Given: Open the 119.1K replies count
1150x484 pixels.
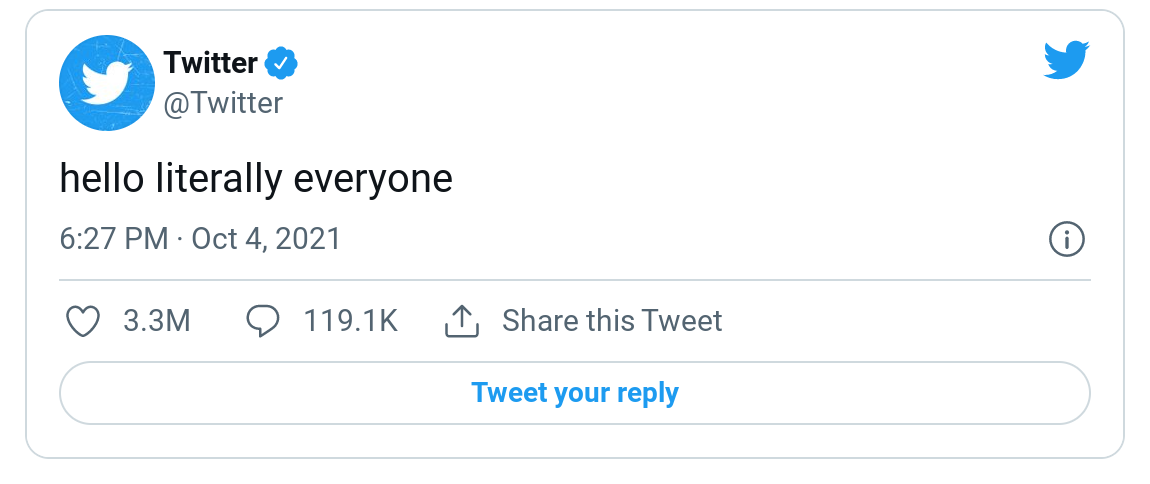Looking at the screenshot, I should tap(350, 321).
